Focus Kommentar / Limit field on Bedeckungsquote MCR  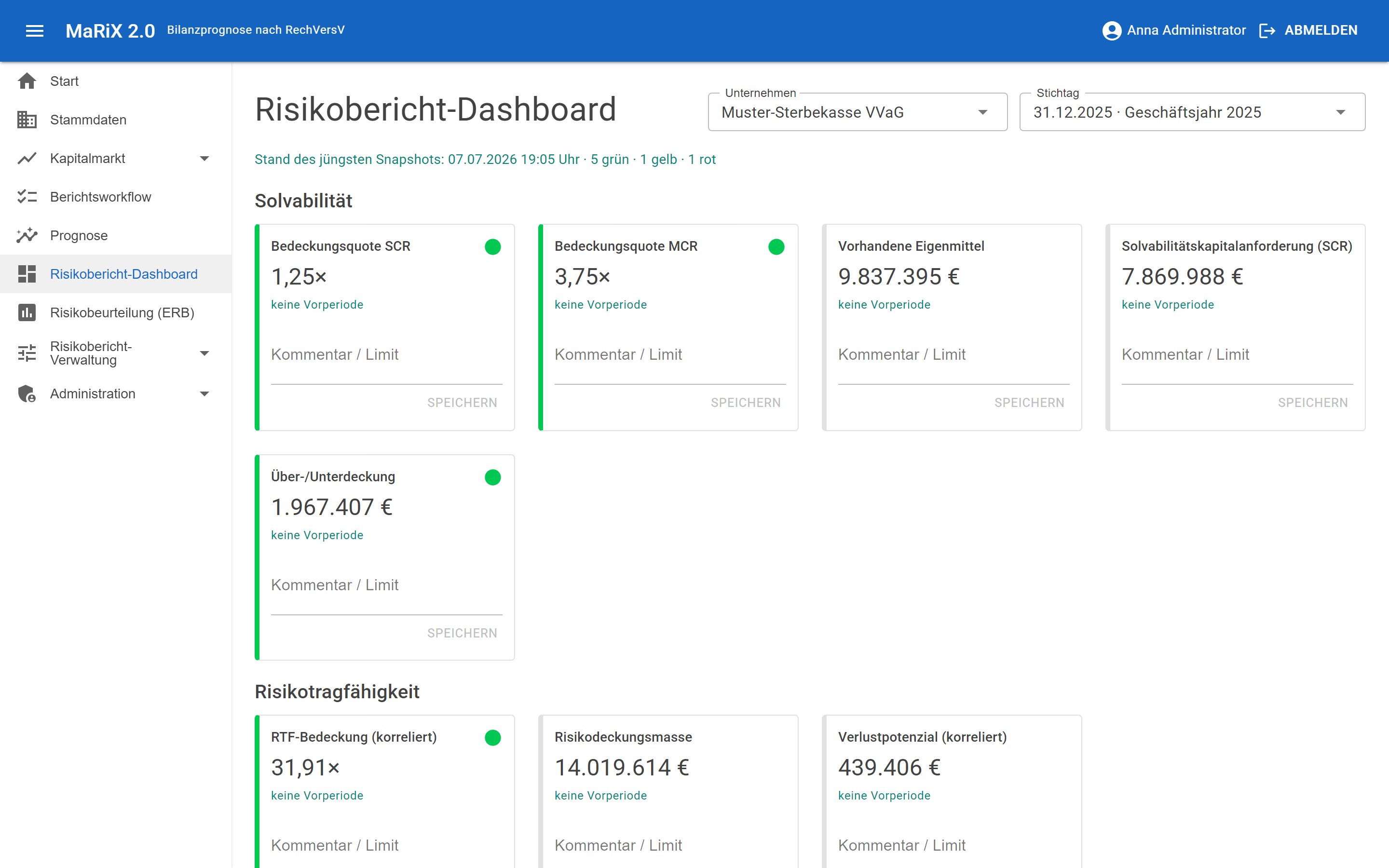tap(670, 361)
